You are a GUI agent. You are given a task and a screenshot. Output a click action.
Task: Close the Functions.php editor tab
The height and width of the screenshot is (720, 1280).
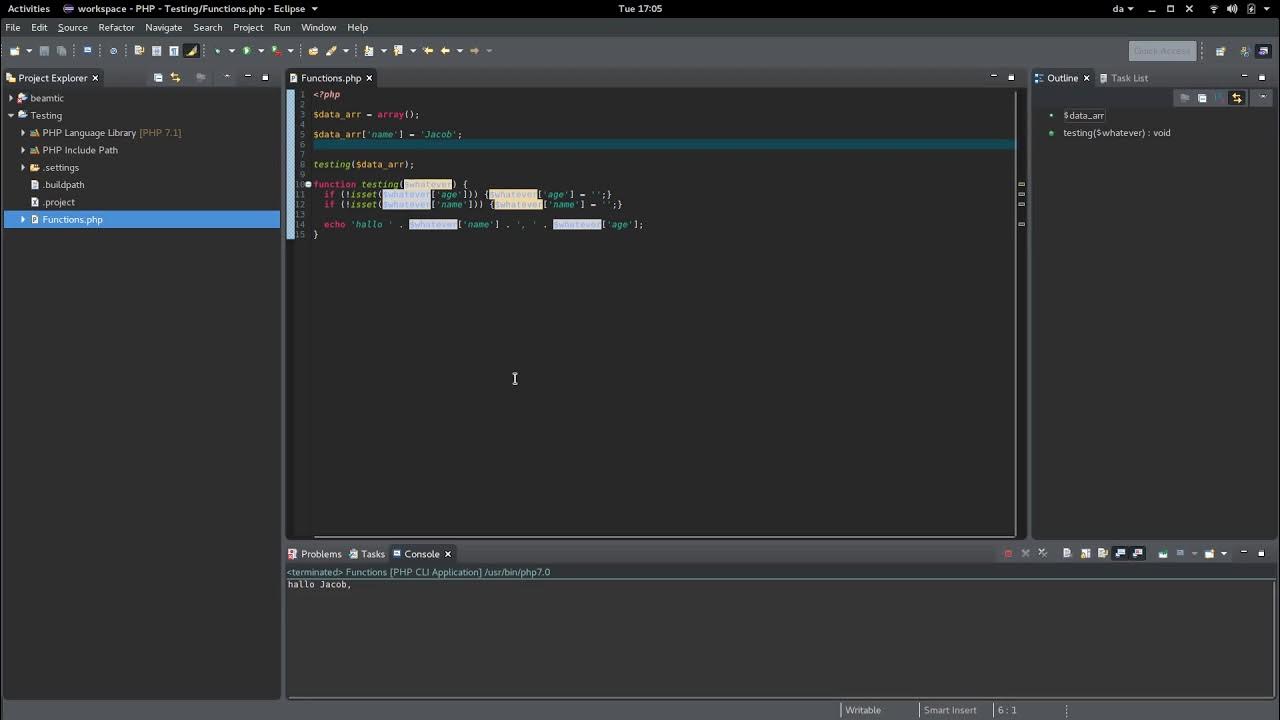[369, 78]
